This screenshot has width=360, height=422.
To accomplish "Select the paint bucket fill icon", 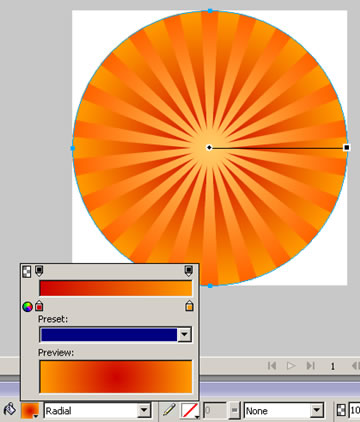I will [10, 409].
